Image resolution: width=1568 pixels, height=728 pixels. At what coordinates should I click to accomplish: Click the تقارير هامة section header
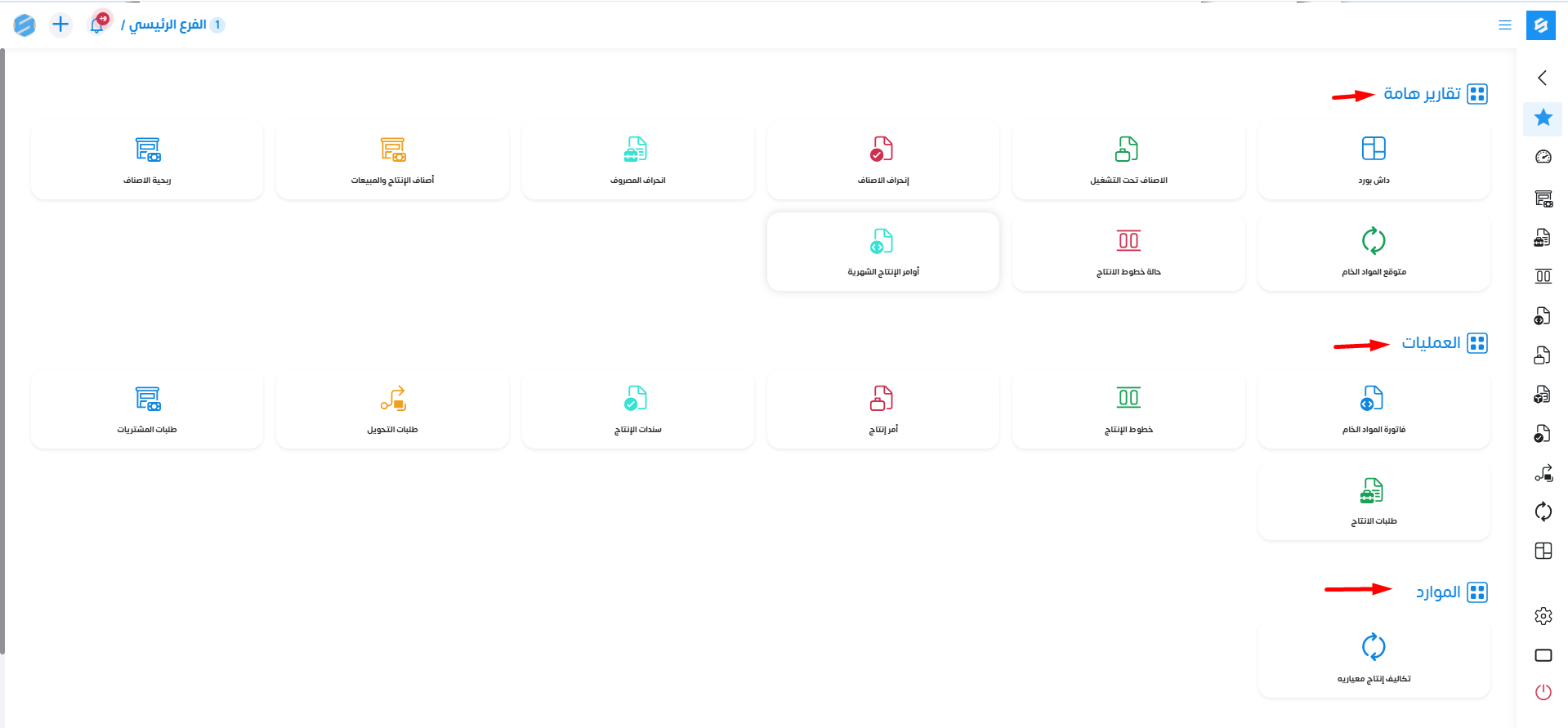[1422, 94]
